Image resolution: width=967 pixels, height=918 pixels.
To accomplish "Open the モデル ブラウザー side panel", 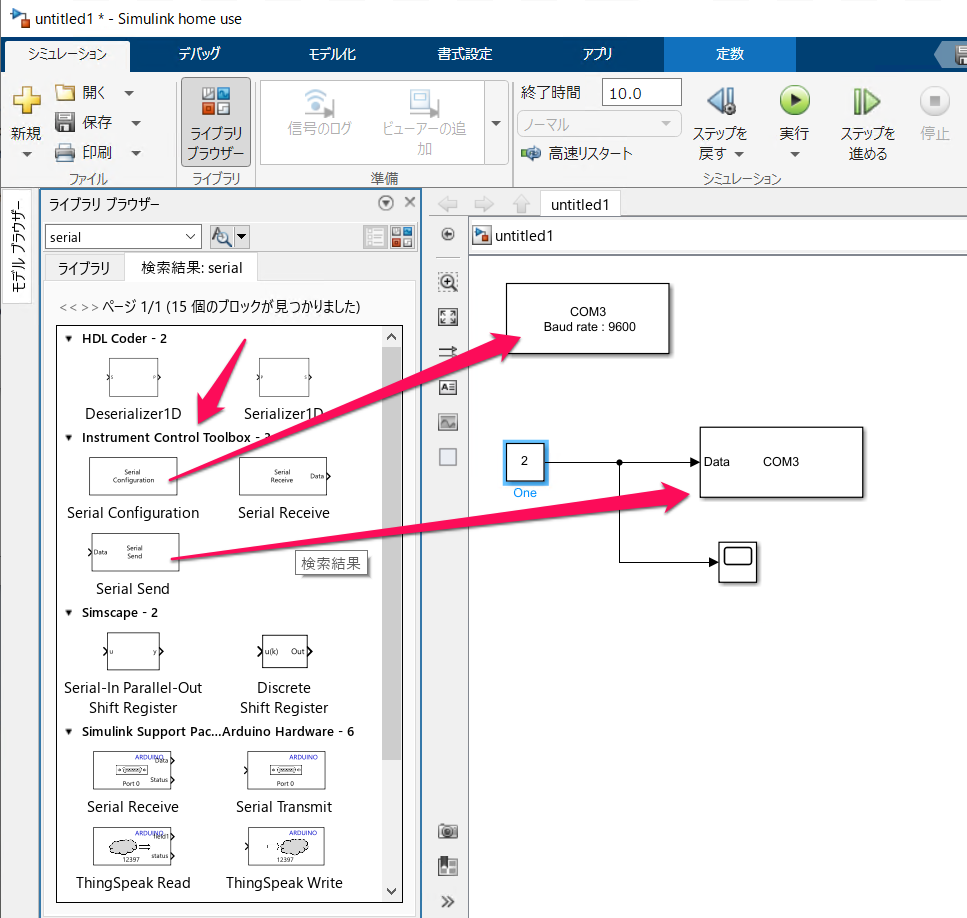I will click(18, 247).
